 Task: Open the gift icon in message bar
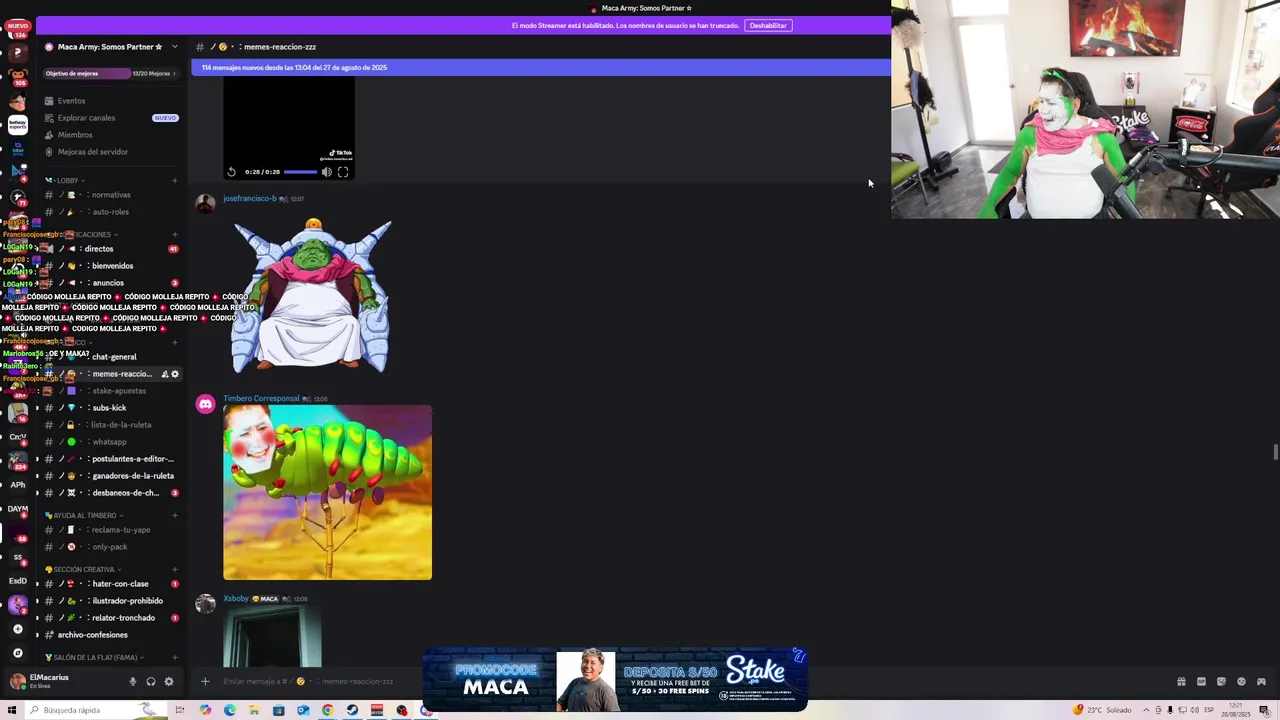click(1181, 682)
